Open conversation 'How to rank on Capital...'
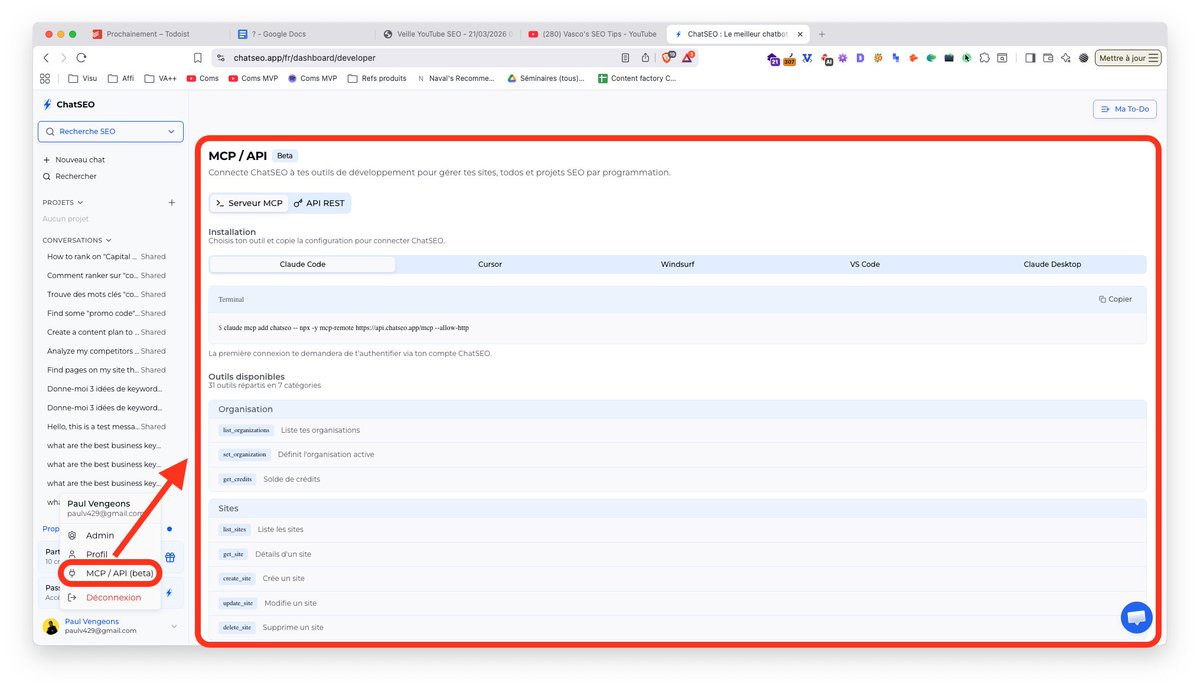Screen dimensions: 1200x689 (107, 257)
